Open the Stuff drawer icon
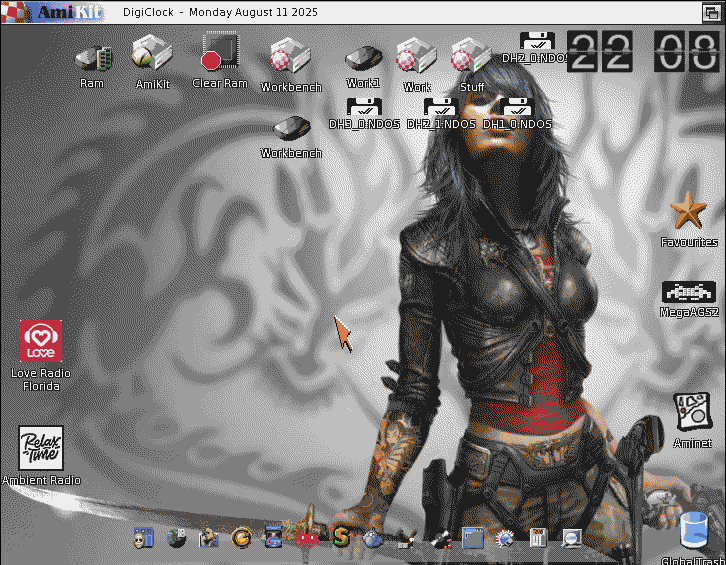This screenshot has height=565, width=726. (471, 56)
